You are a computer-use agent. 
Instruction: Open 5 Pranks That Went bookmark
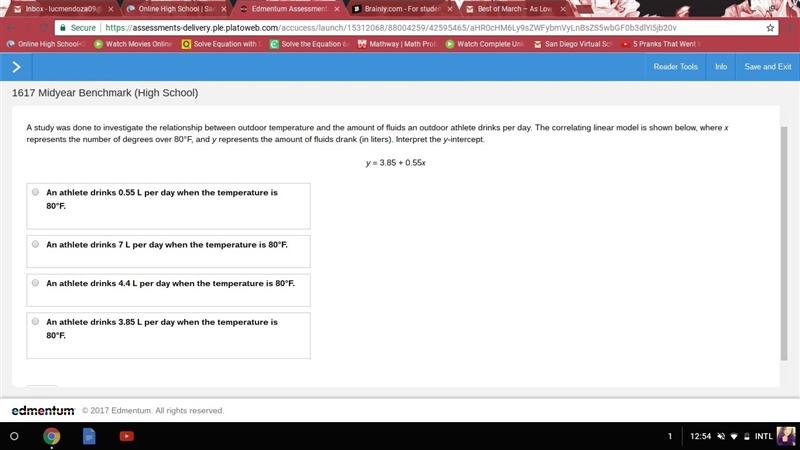point(661,44)
